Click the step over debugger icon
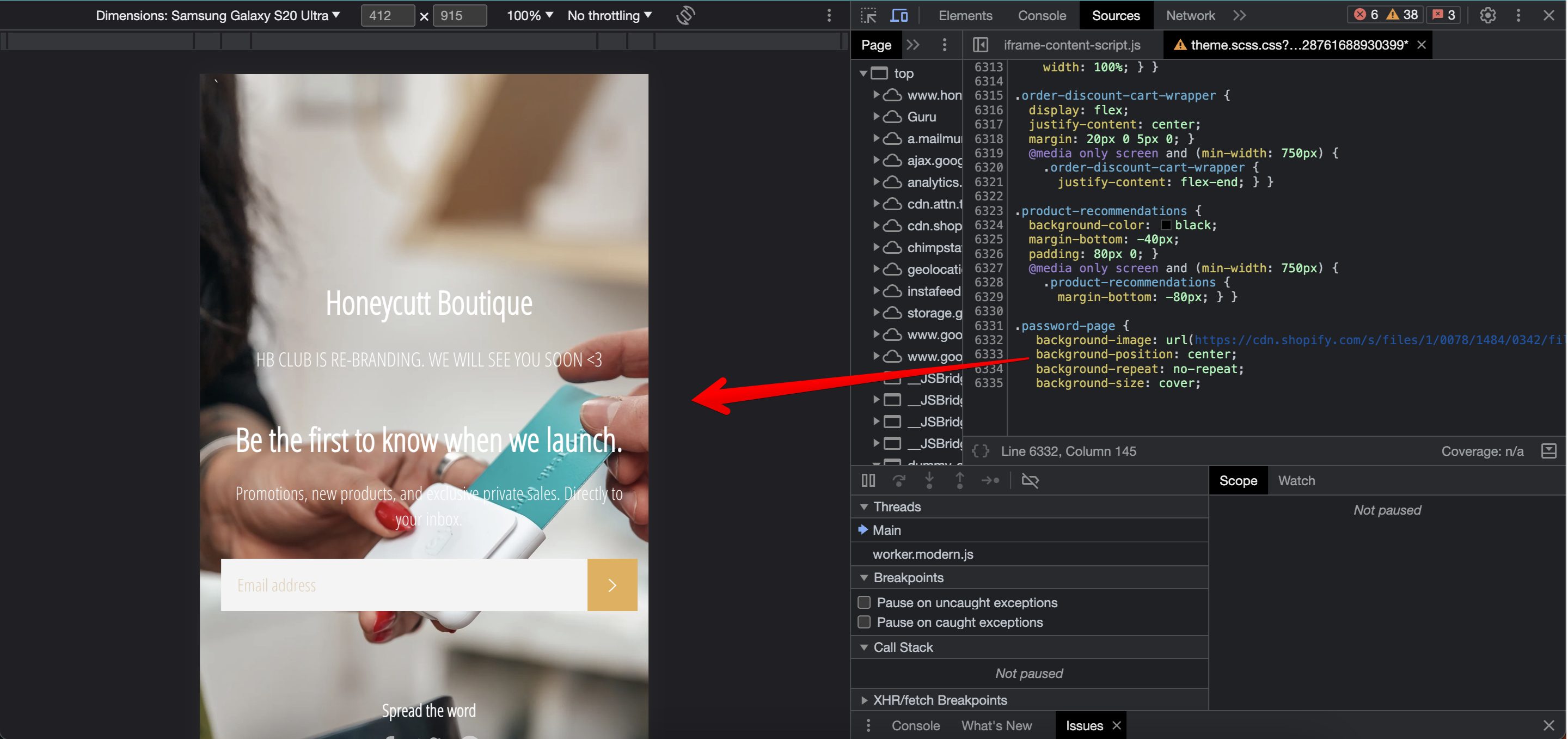 coord(899,480)
